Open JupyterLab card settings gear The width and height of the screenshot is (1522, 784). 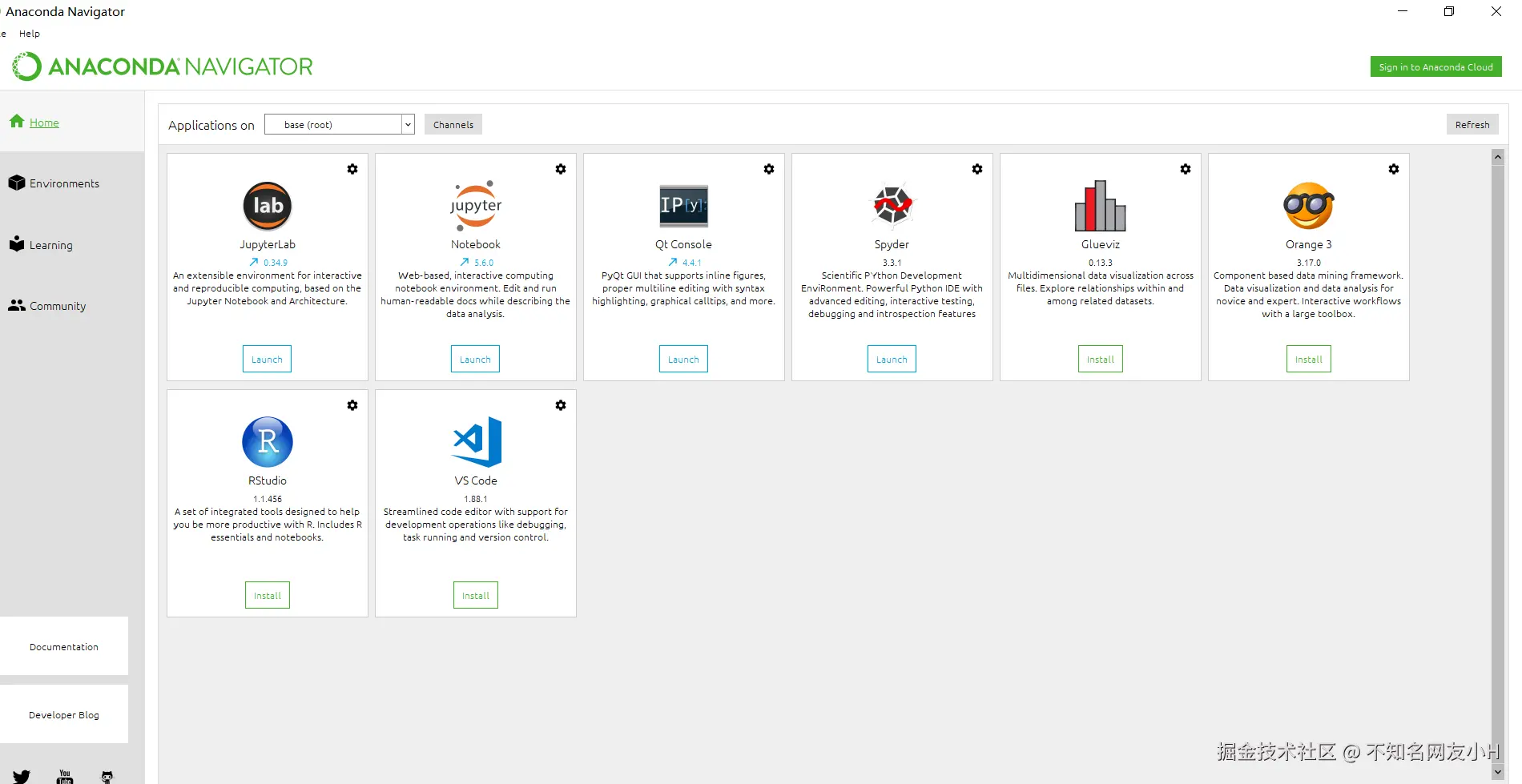tap(352, 169)
